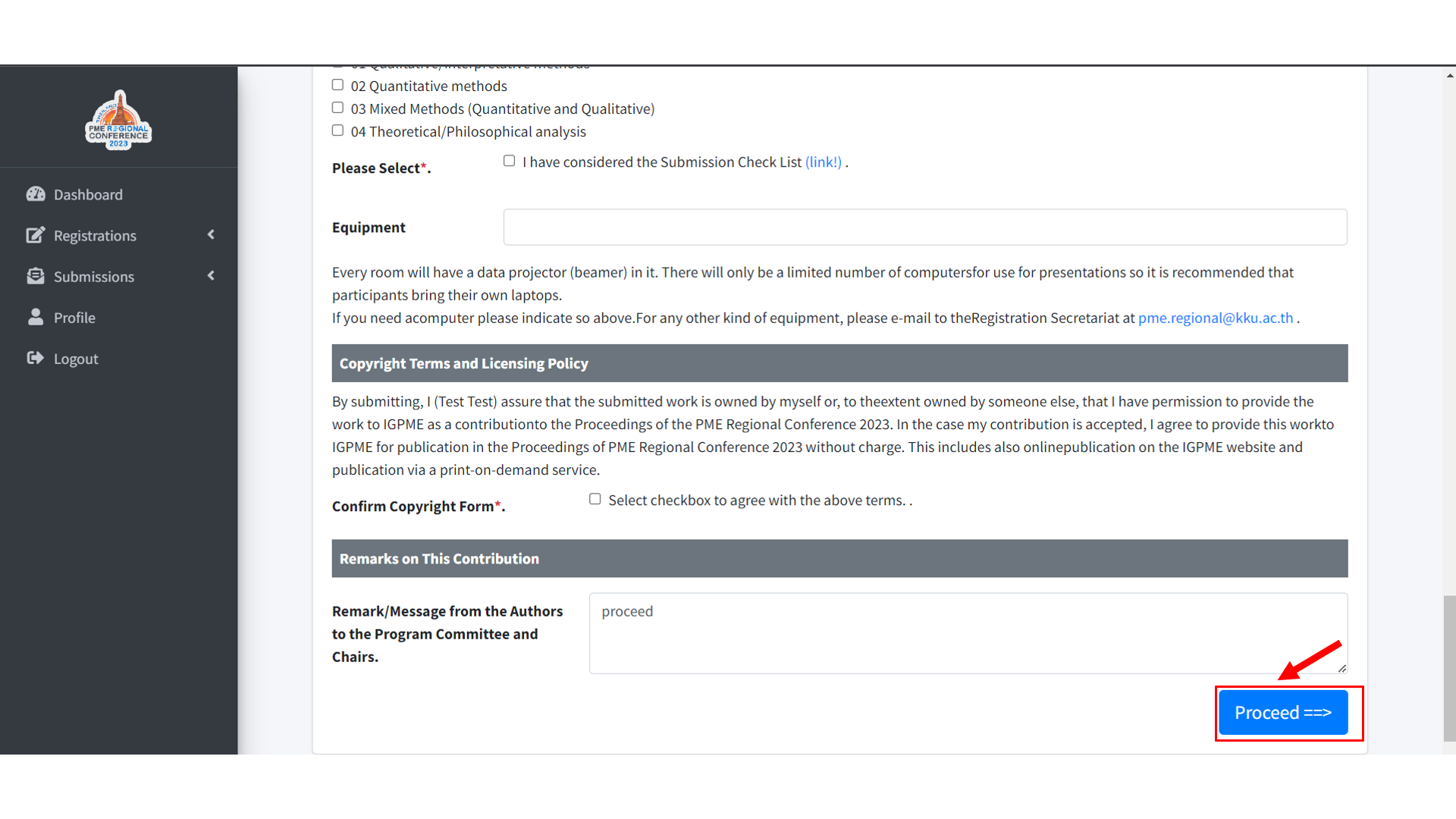Viewport: 1456px width, 819px height.
Task: Confirm the Submission Check List checkbox
Action: 509,161
